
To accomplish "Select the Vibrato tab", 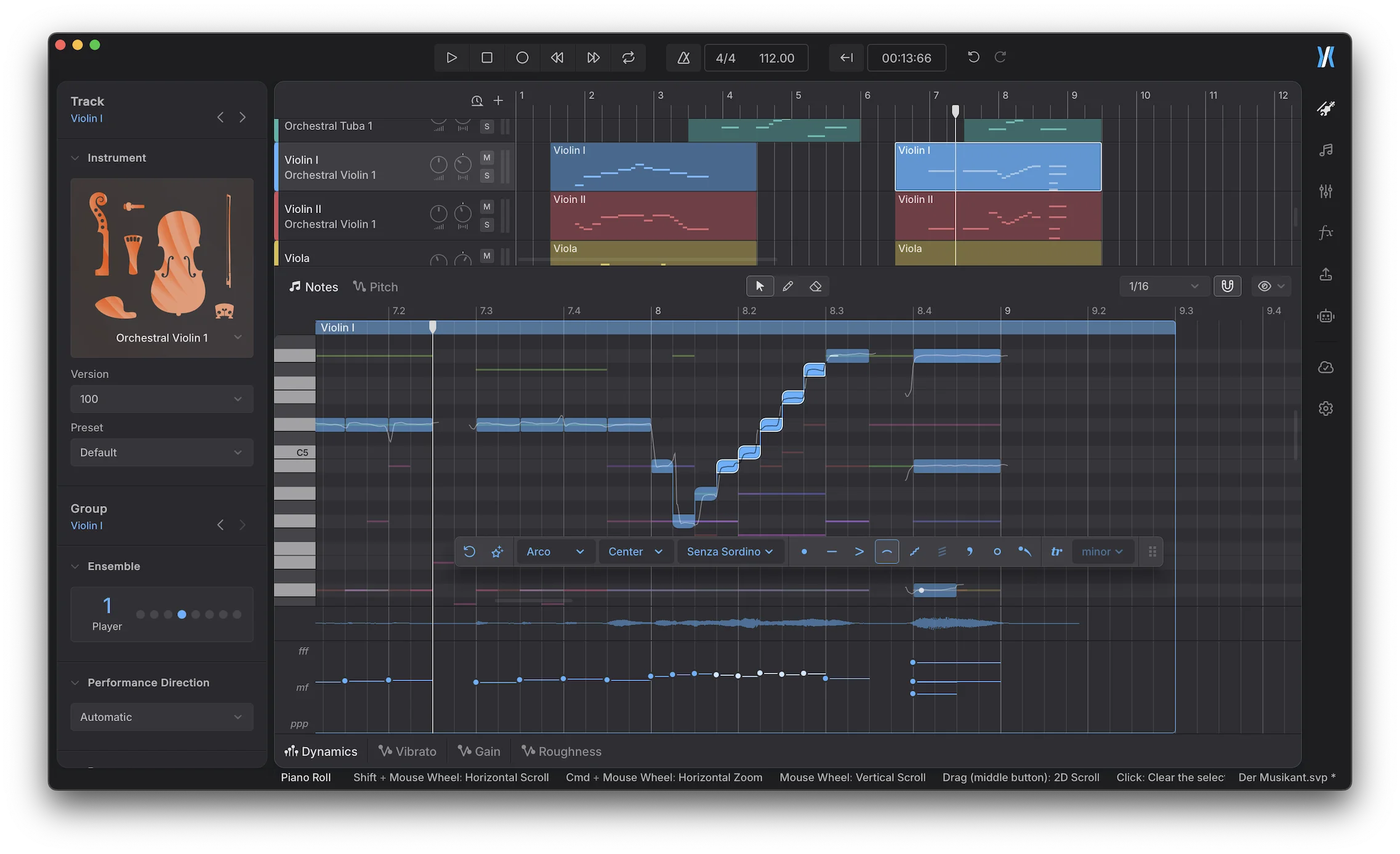I will click(x=408, y=751).
